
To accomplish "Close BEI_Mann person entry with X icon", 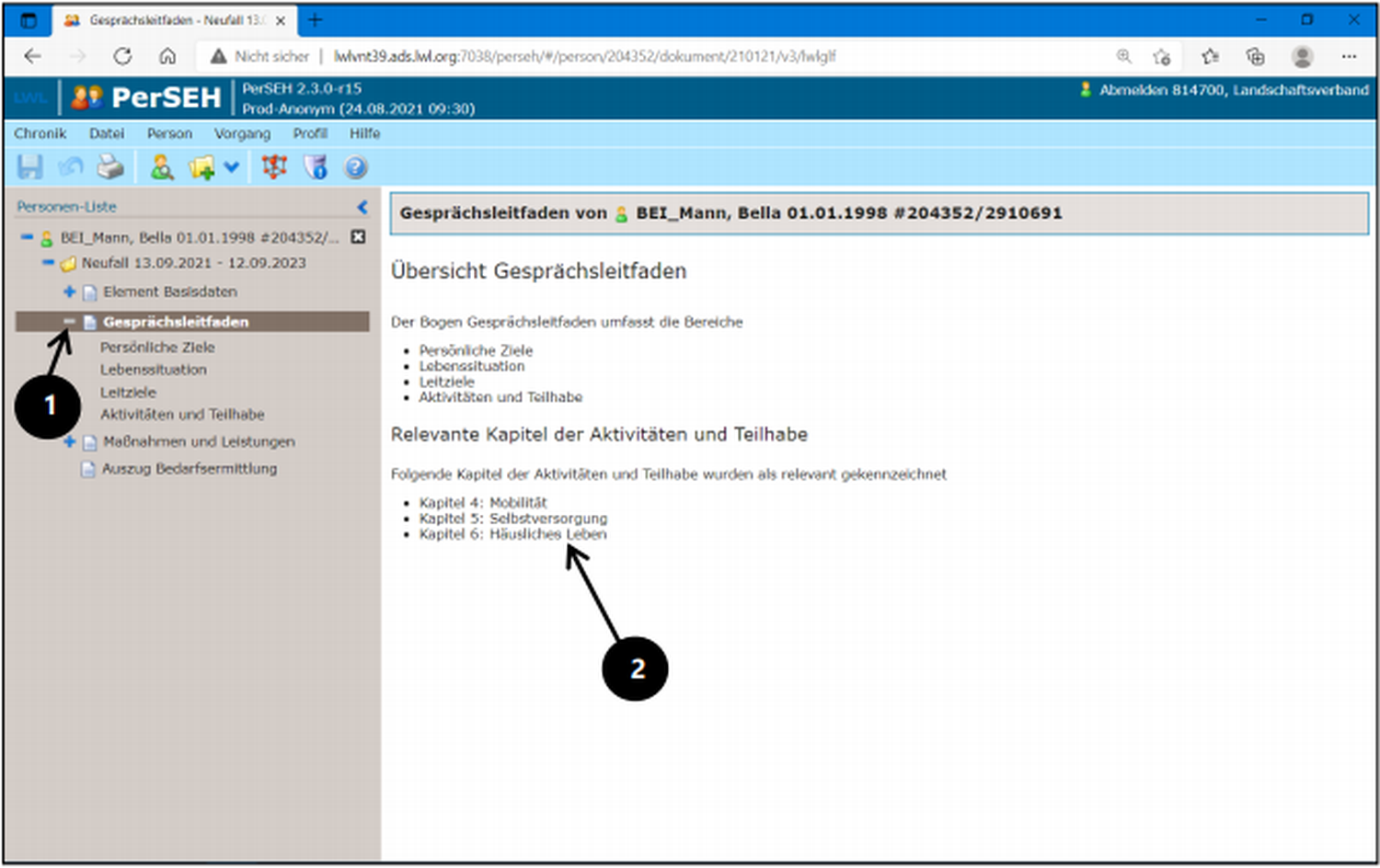I will (x=359, y=237).
